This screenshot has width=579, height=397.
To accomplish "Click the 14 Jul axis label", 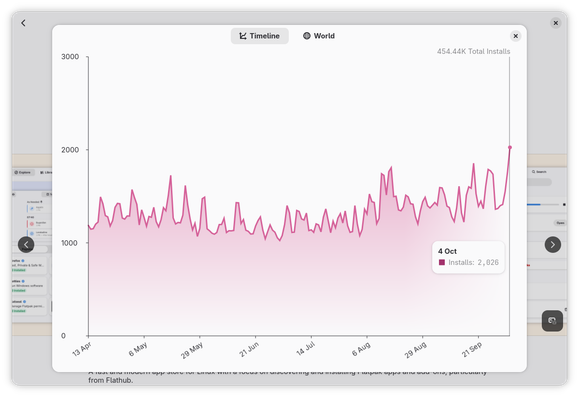I will pos(306,349).
